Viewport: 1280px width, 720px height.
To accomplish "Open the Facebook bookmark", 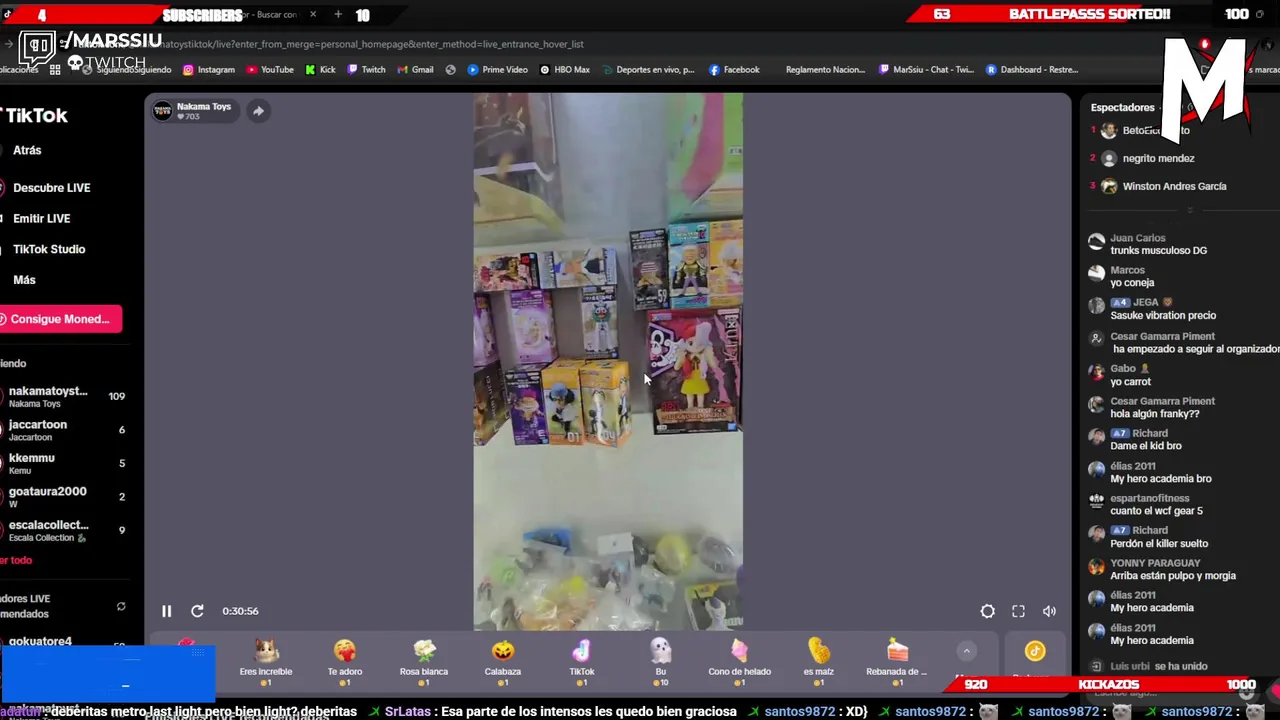I will (734, 70).
